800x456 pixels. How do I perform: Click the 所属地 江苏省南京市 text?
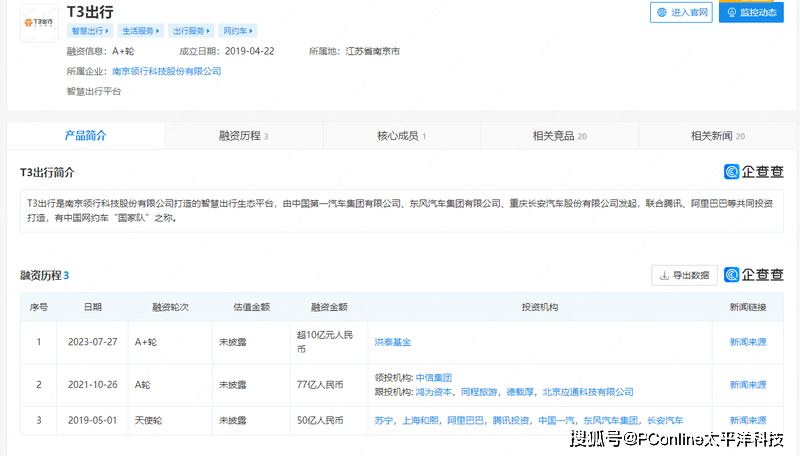pyautogui.click(x=354, y=51)
